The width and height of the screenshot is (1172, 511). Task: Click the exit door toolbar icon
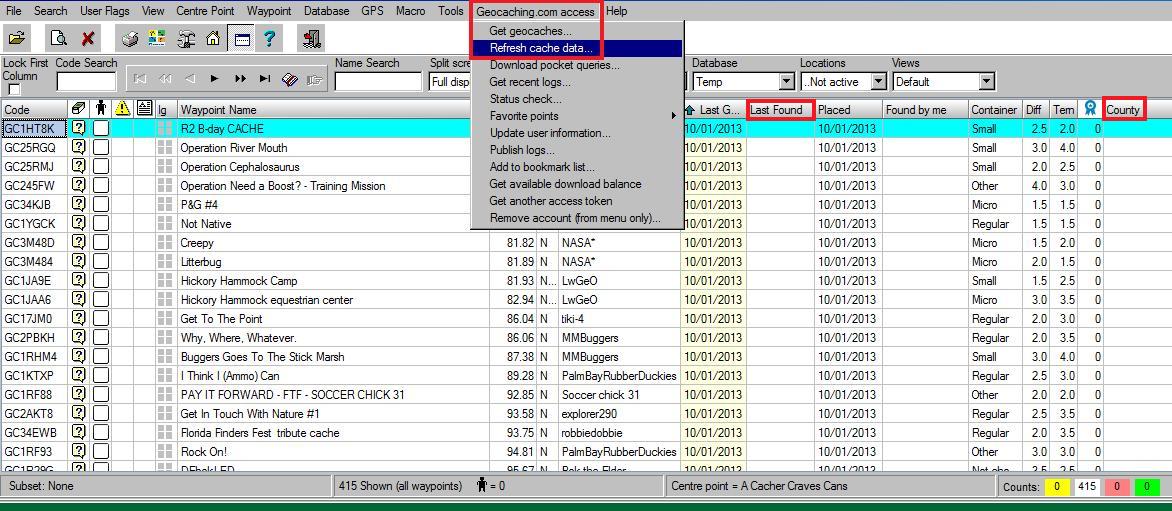tap(312, 38)
